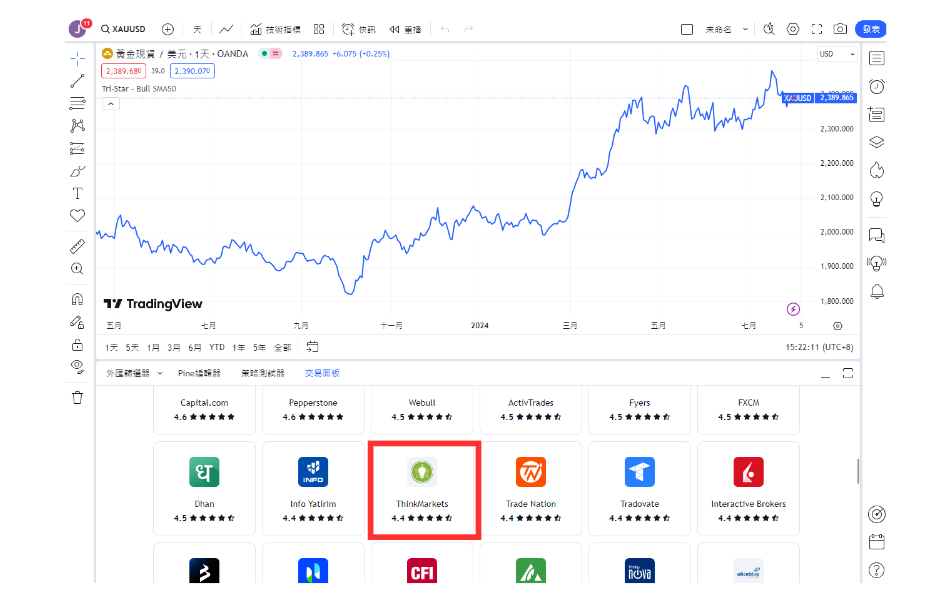Select the text annotation tool
Screen dimensions: 952x602
(x=77, y=194)
